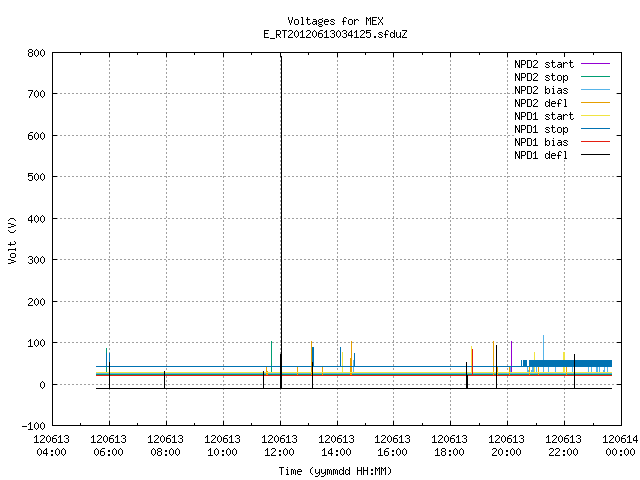Click the x-axis tick '120613 18:00'
640x480 pixels.
449,446
